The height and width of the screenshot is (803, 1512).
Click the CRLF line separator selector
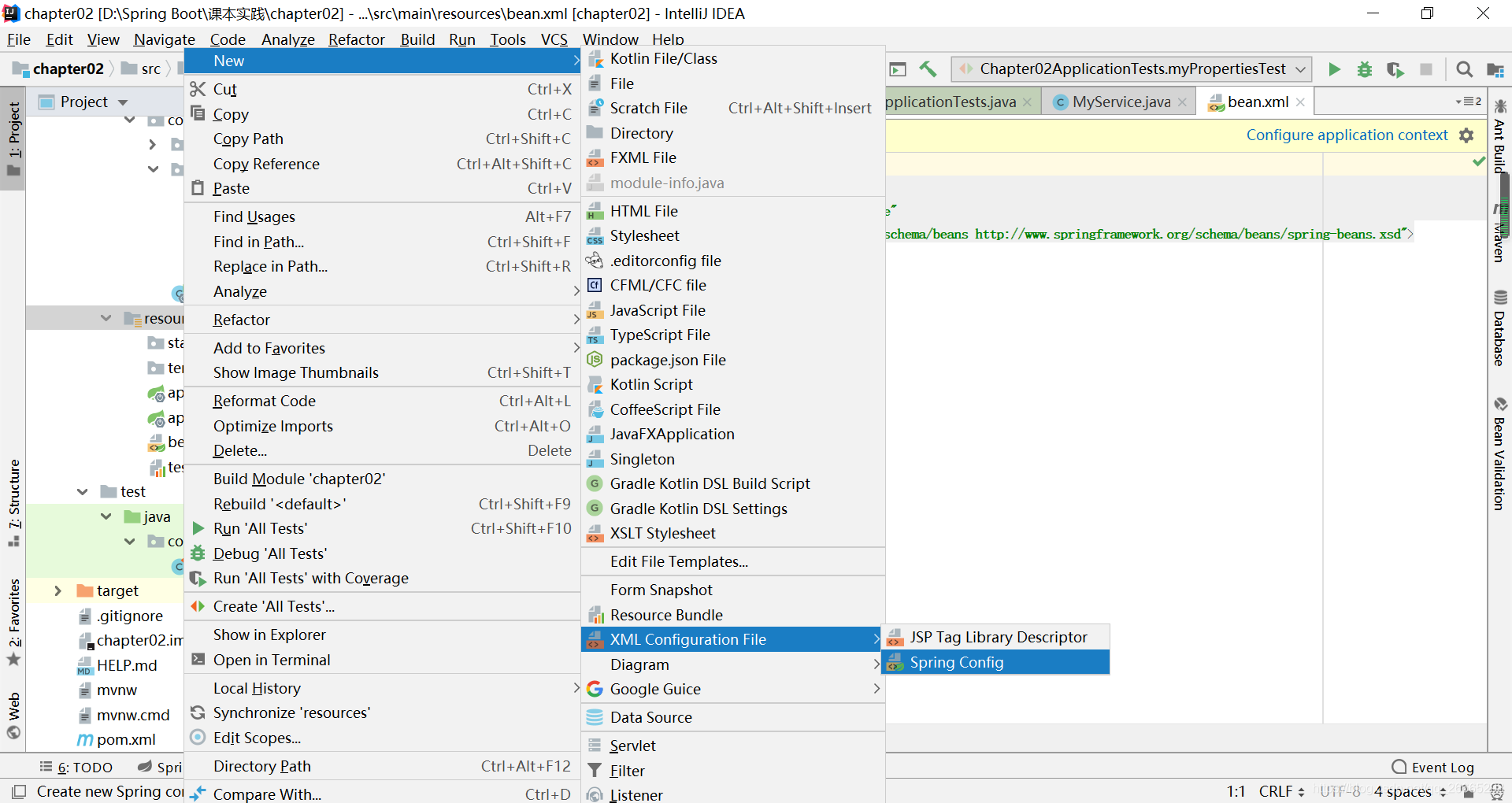[1282, 791]
